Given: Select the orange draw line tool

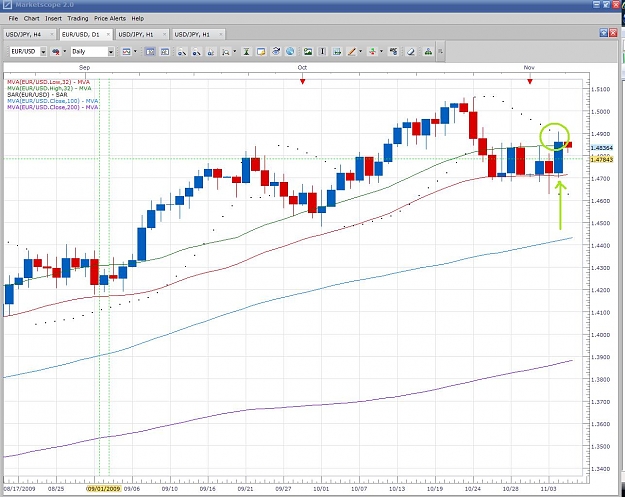Looking at the screenshot, I should [x=352, y=51].
